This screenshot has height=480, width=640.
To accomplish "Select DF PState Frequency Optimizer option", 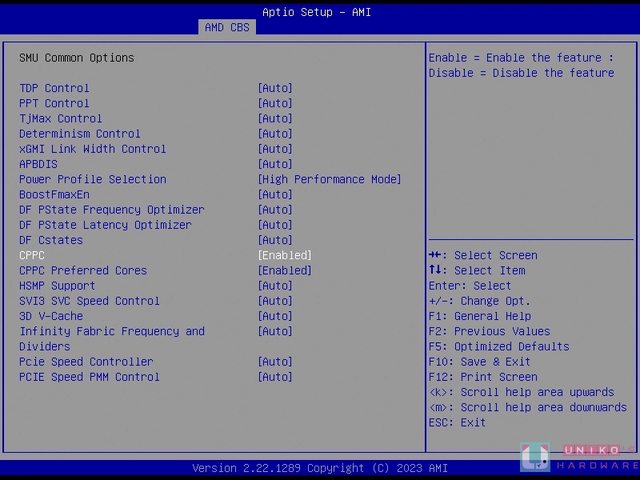I will [x=111, y=210].
